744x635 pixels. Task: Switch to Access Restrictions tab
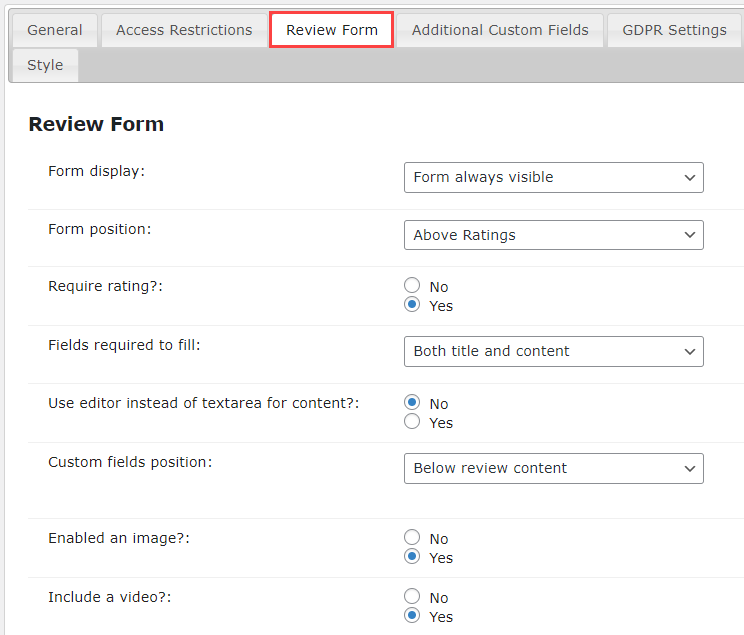pyautogui.click(x=184, y=30)
